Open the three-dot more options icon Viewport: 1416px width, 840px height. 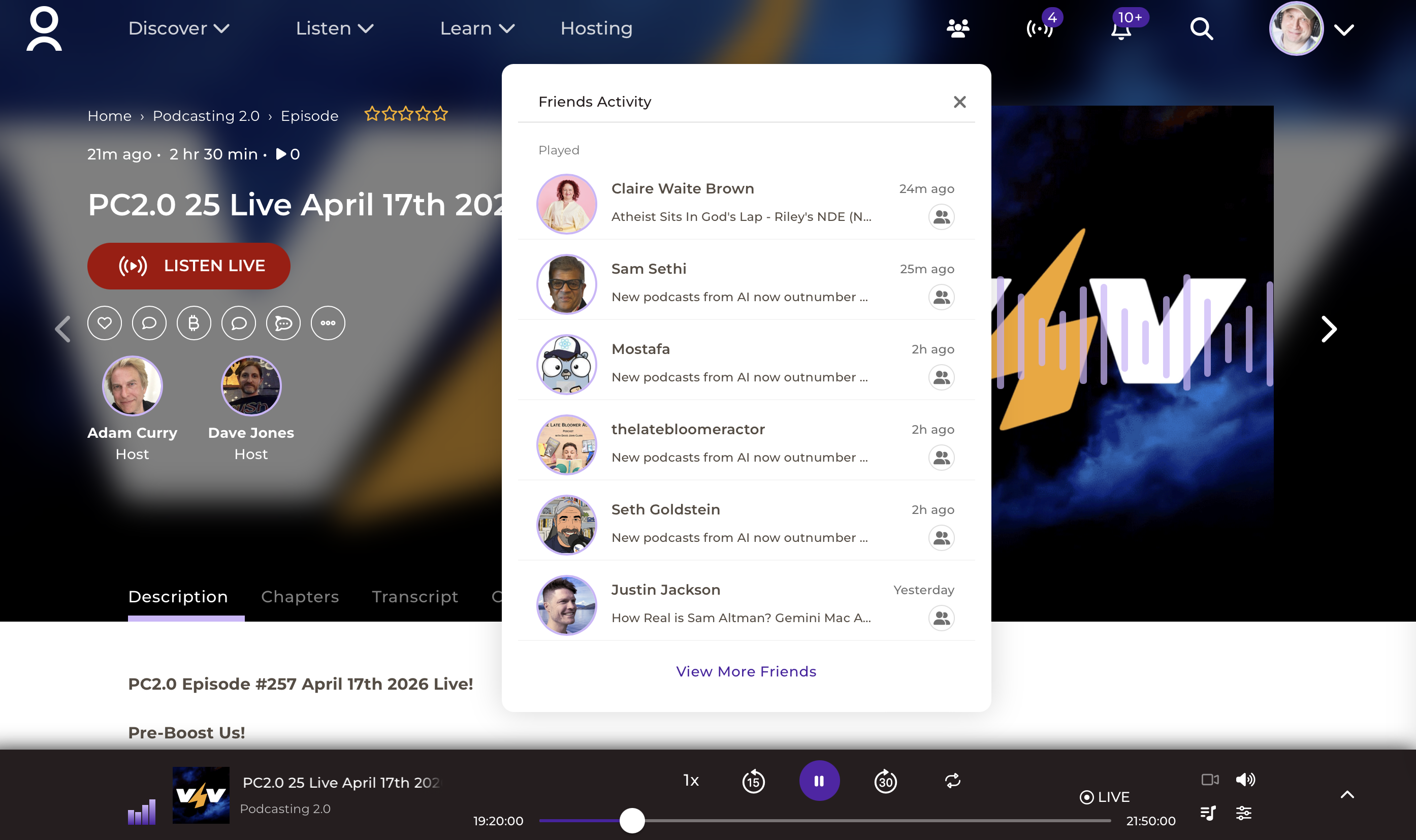[x=328, y=323]
